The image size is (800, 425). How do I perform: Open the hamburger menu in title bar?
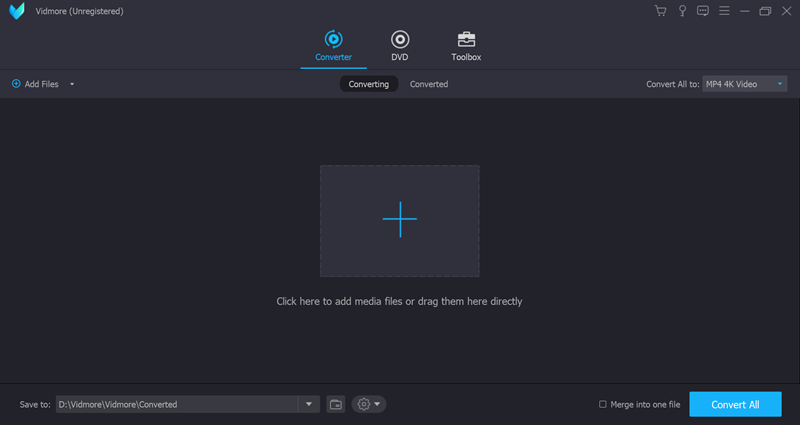(724, 11)
